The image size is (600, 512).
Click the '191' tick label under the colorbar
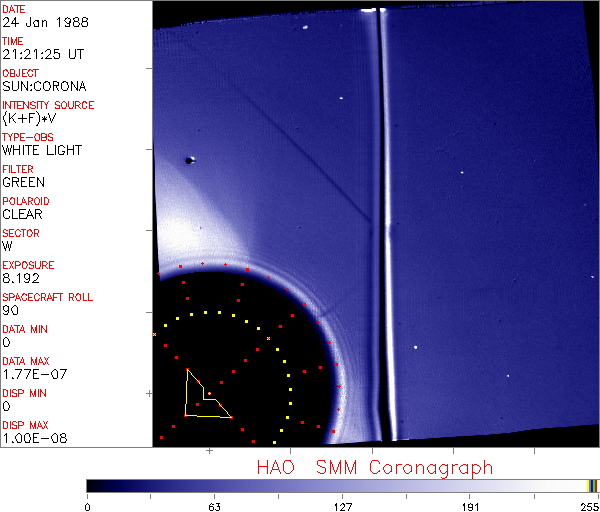470,505
